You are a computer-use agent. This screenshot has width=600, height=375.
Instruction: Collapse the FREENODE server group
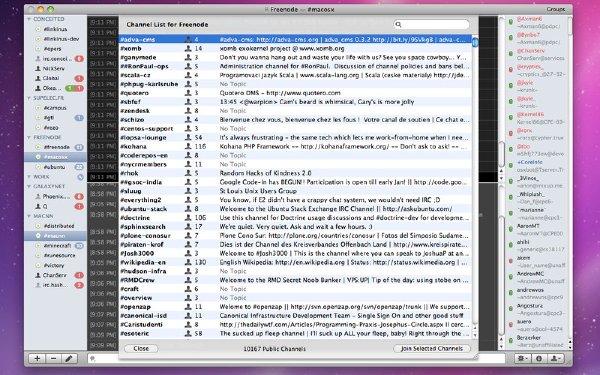point(29,137)
